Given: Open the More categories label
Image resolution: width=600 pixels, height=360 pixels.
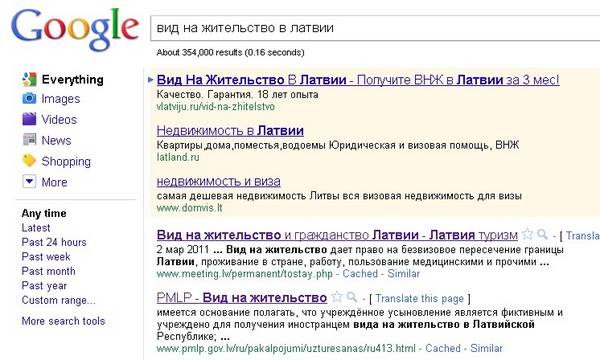Looking at the screenshot, I should point(54,182).
